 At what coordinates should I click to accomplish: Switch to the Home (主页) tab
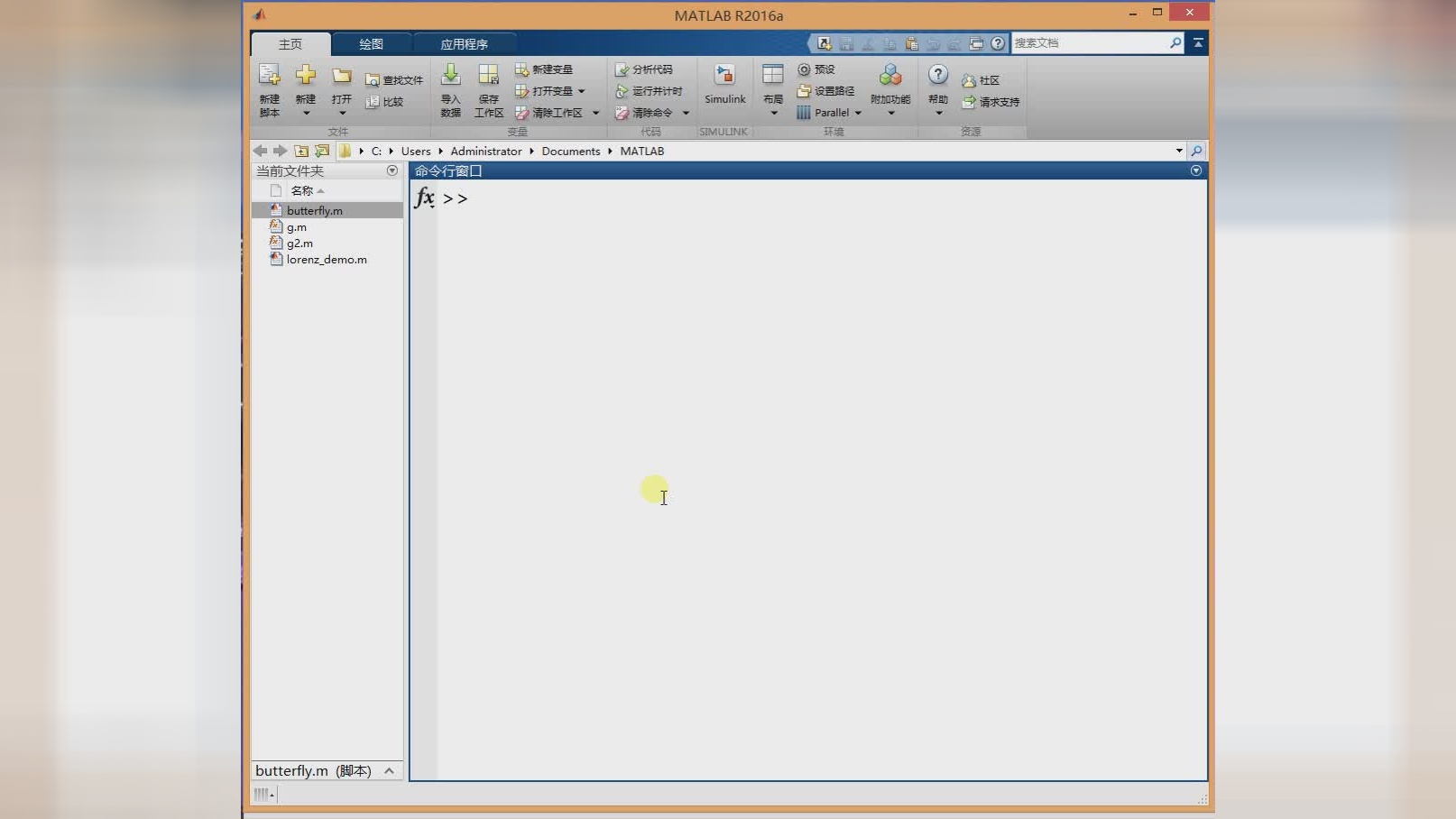(290, 44)
